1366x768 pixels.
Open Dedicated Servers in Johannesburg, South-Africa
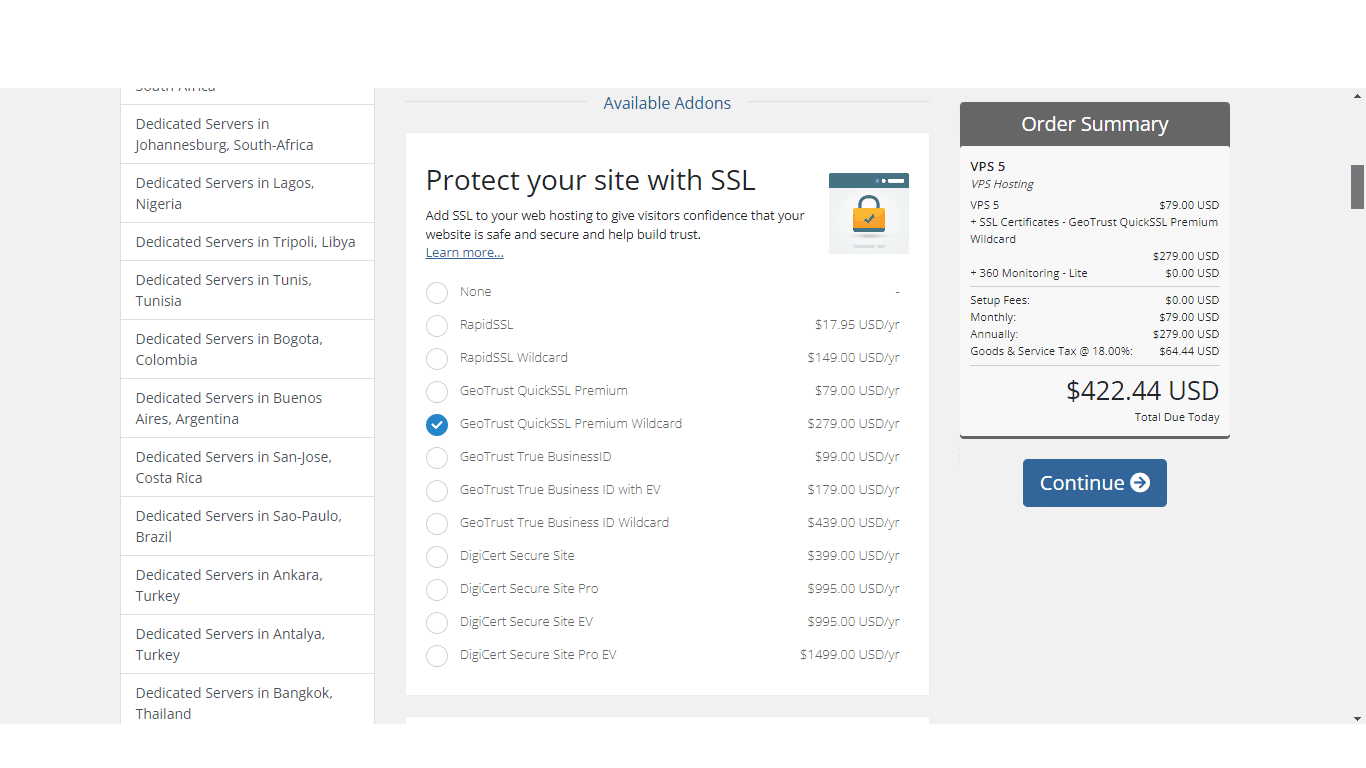pyautogui.click(x=247, y=134)
